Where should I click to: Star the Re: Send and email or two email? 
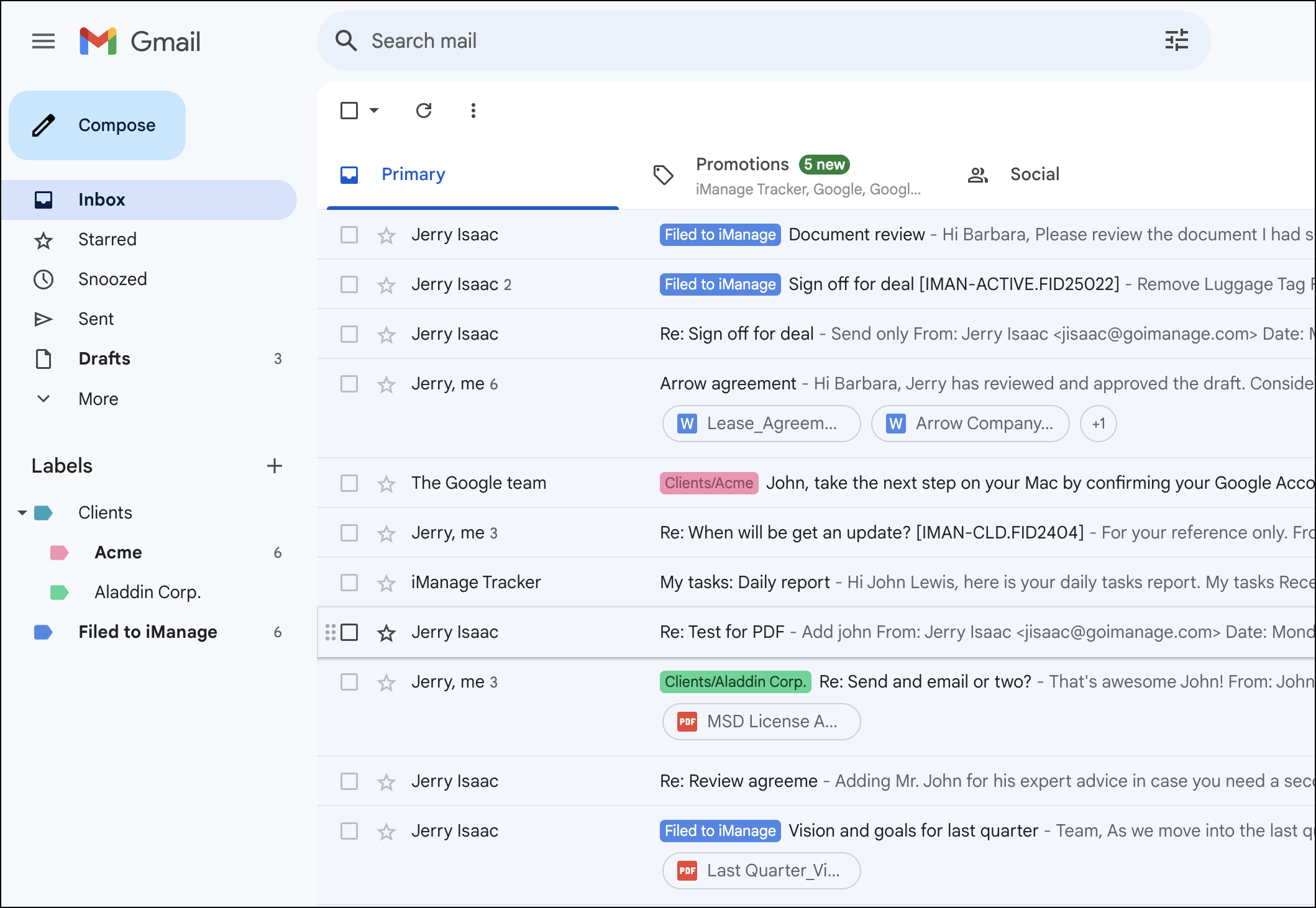pos(386,682)
